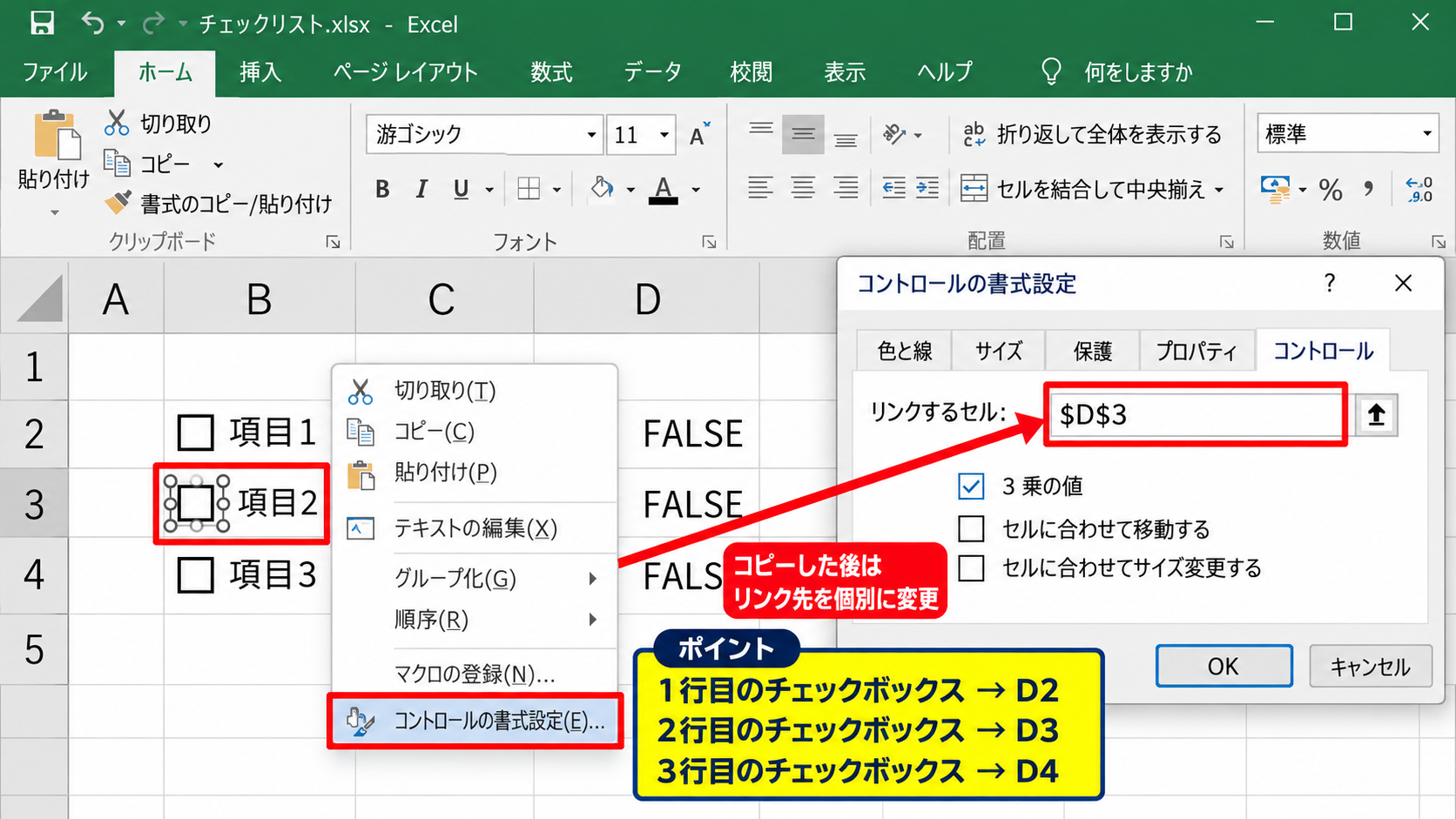Open the font name dropdown 游ゴシック
Image resolution: width=1456 pixels, height=819 pixels.
point(591,135)
